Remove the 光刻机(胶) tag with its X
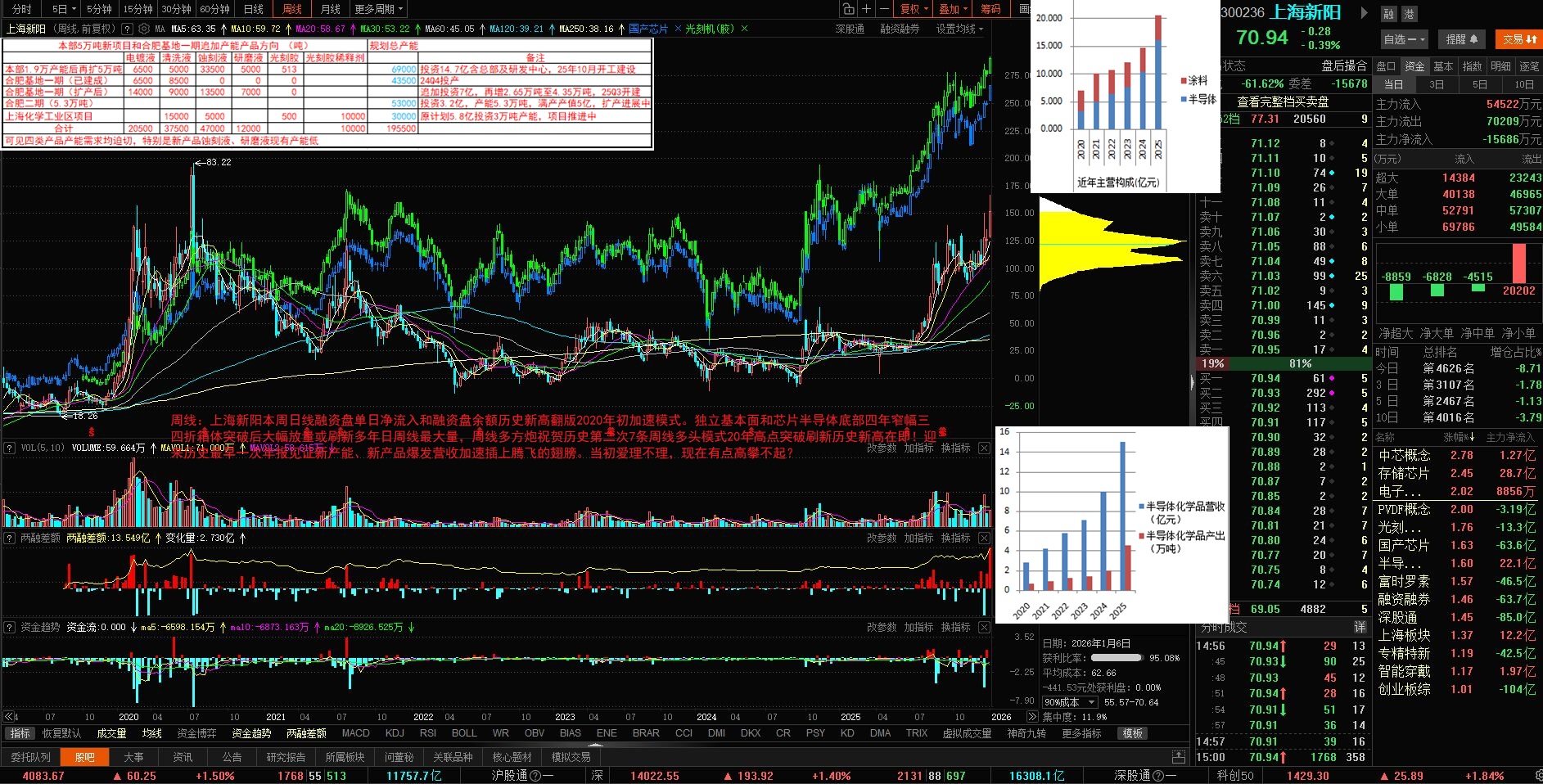The width and height of the screenshot is (1543, 784). click(744, 29)
